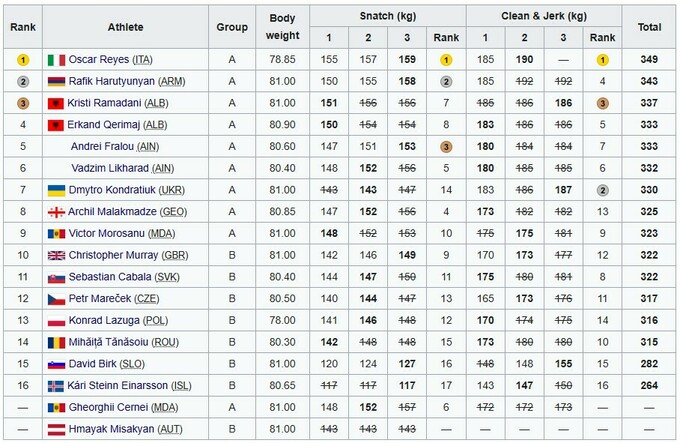Open Dmytro Kondratiuk's athlete page
Screen dimensions: 680x443
coord(113,189)
